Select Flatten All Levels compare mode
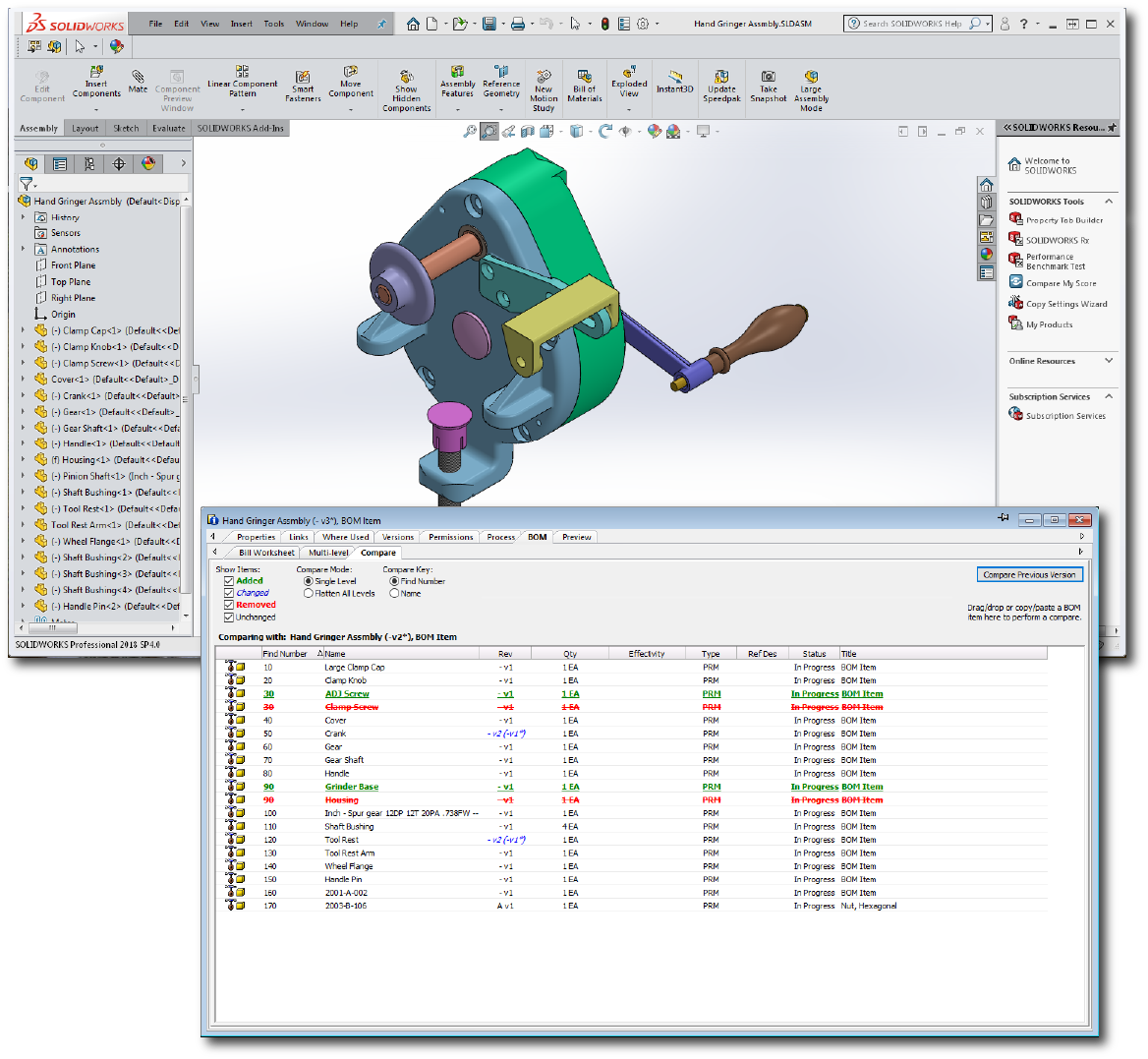This screenshot has height=1059, width=1148. [x=309, y=594]
